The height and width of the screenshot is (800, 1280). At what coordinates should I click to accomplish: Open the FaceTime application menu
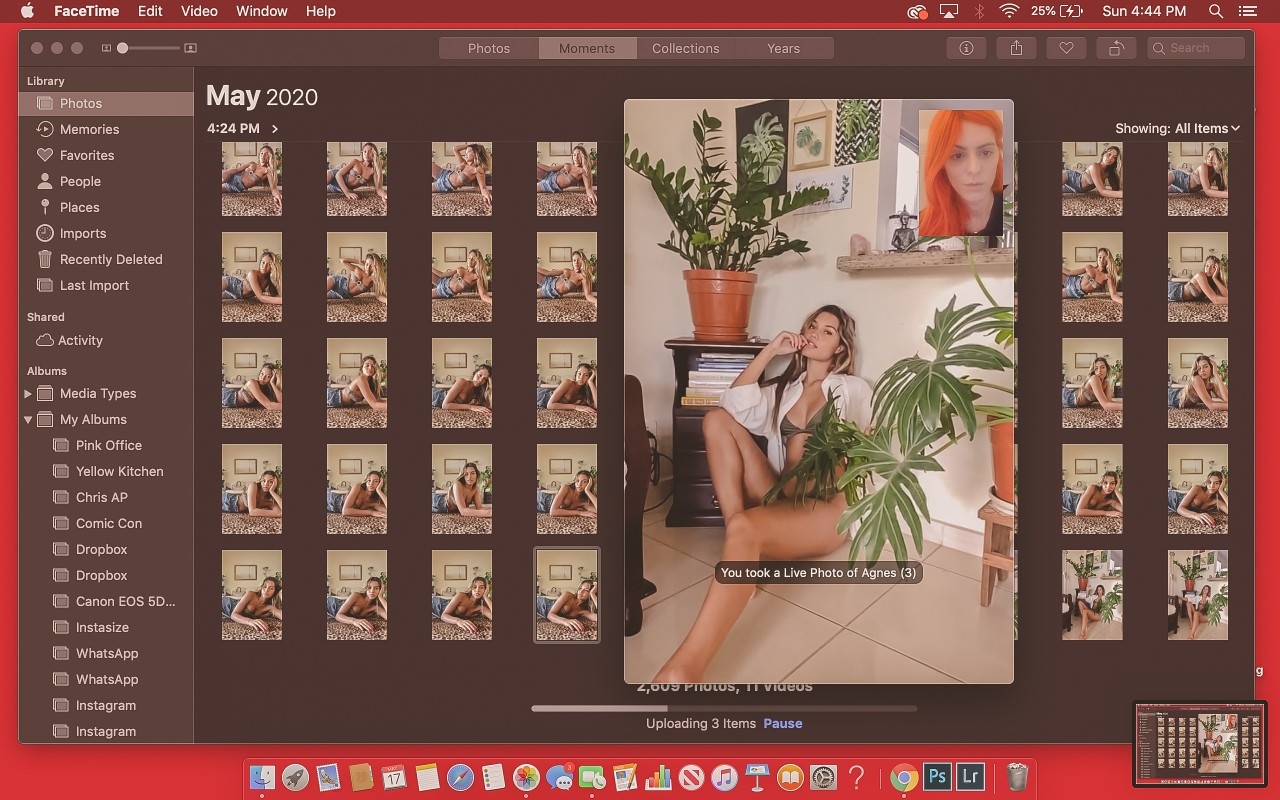(x=86, y=11)
